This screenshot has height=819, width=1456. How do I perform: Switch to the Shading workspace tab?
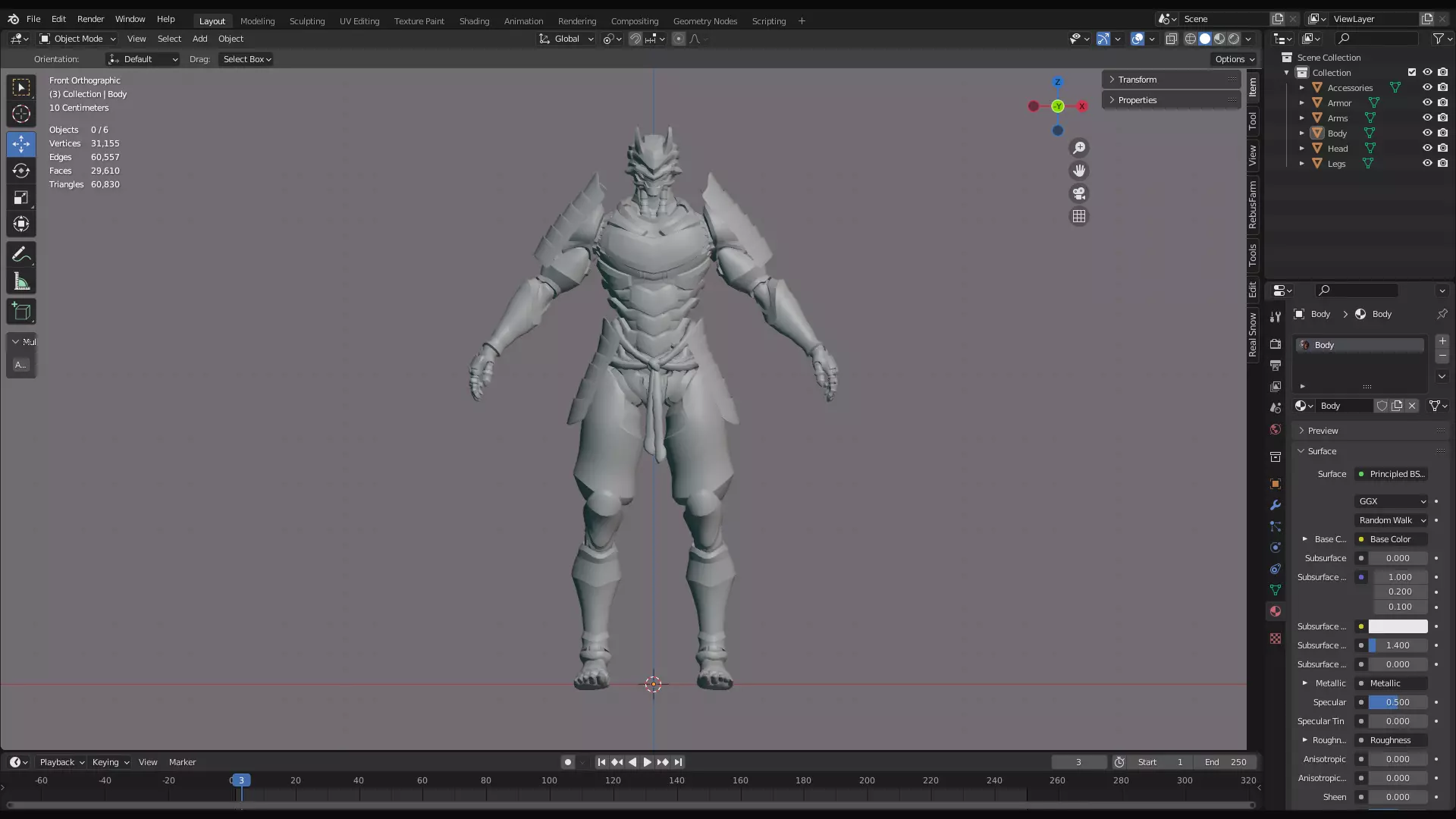(x=474, y=21)
